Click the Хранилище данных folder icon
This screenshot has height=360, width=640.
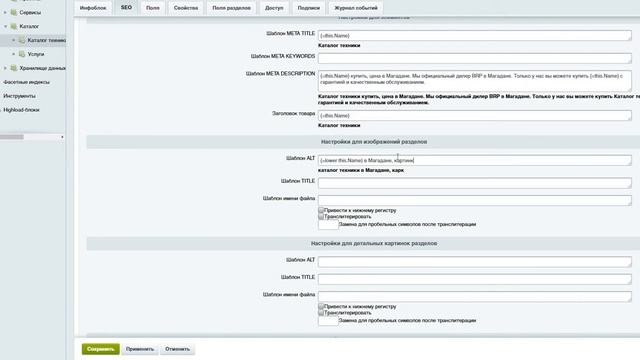point(14,68)
